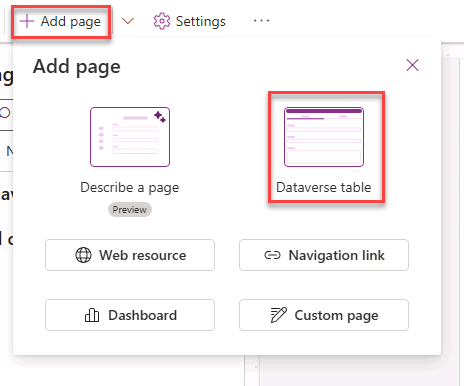Choose the Navigation link button
Viewport: 464px width, 386px height.
coord(324,255)
